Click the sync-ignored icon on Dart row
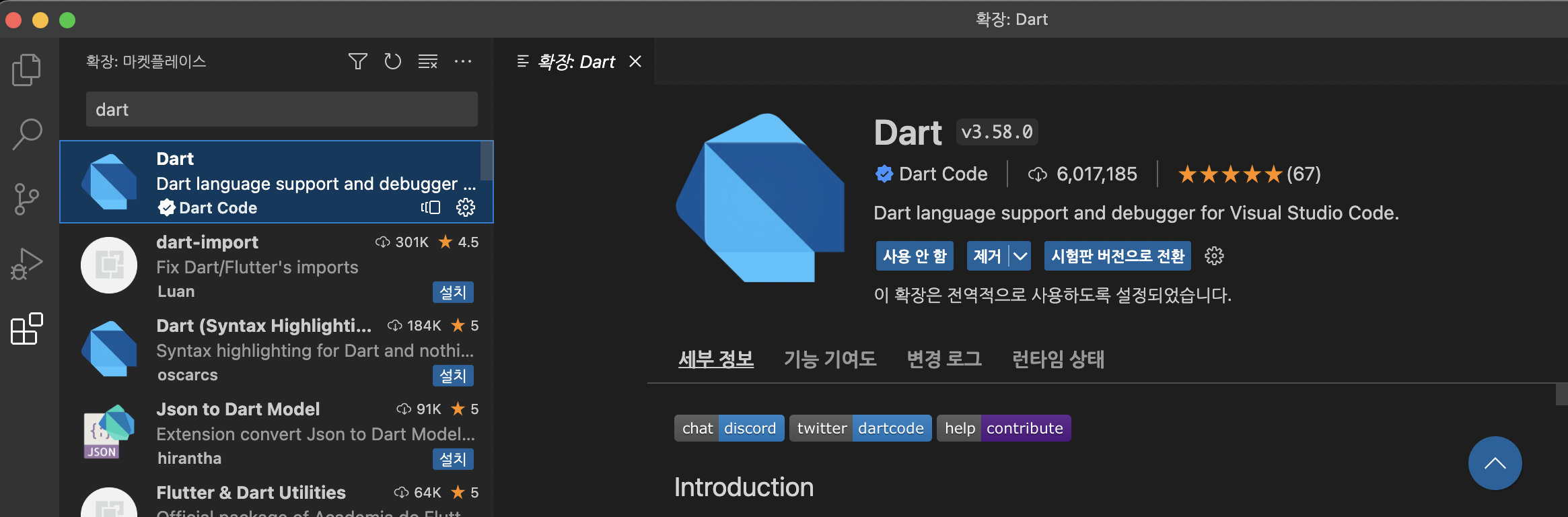1568x517 pixels. pyautogui.click(x=431, y=207)
